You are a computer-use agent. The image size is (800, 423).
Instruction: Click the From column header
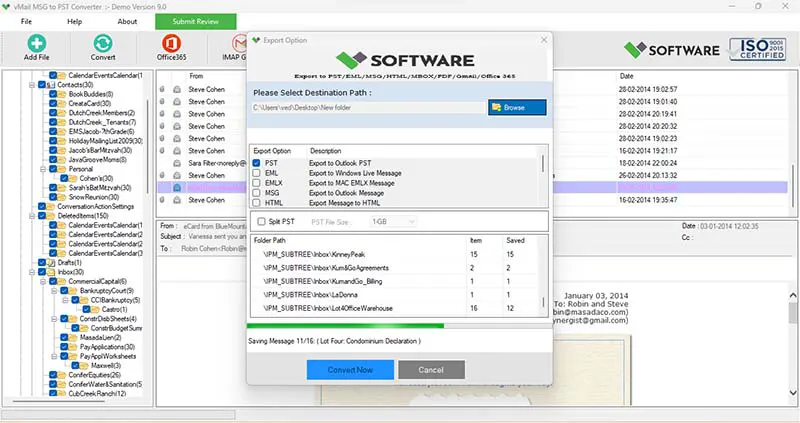(x=196, y=76)
